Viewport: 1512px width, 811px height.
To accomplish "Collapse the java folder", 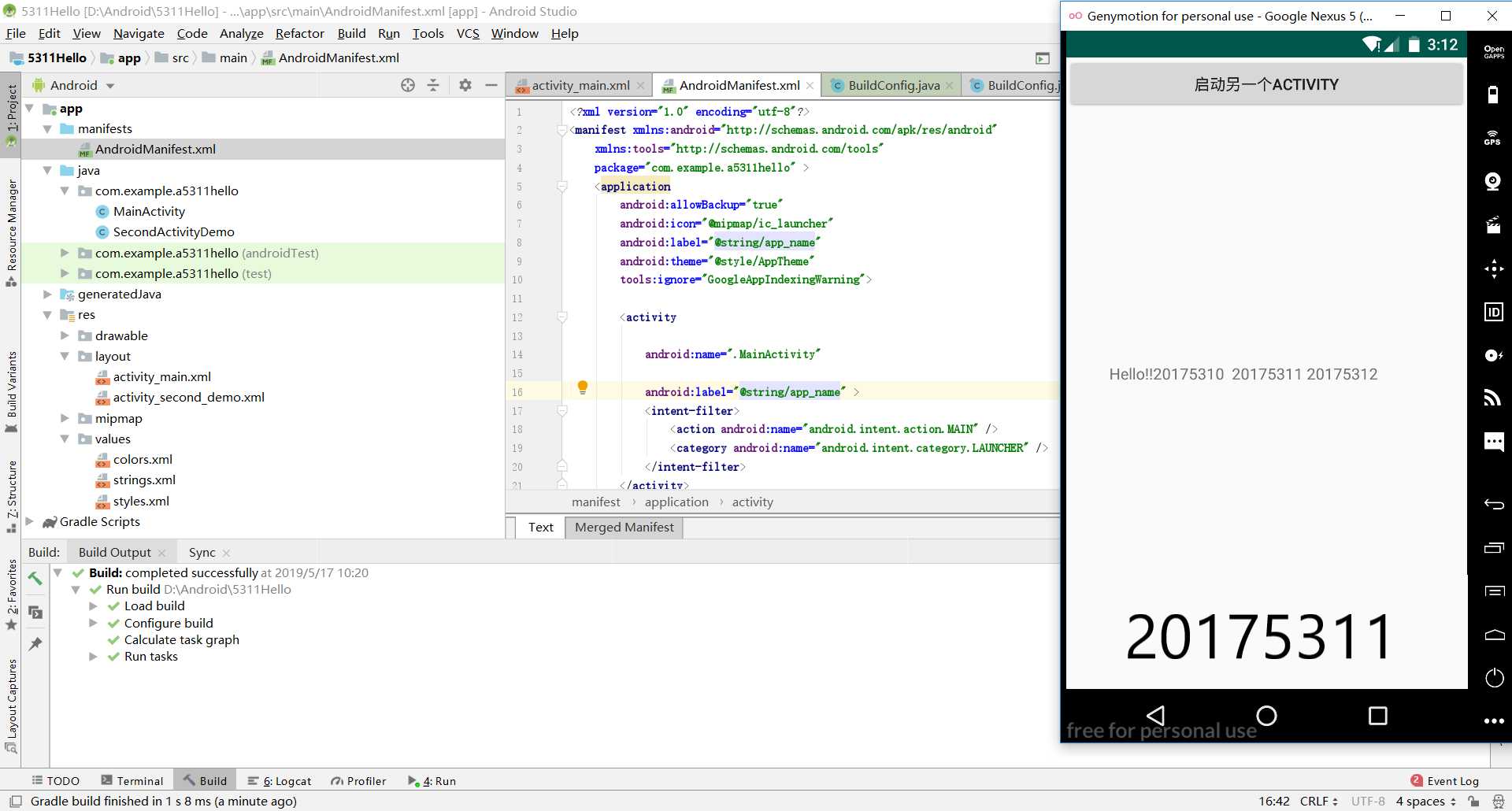I will 47,170.
